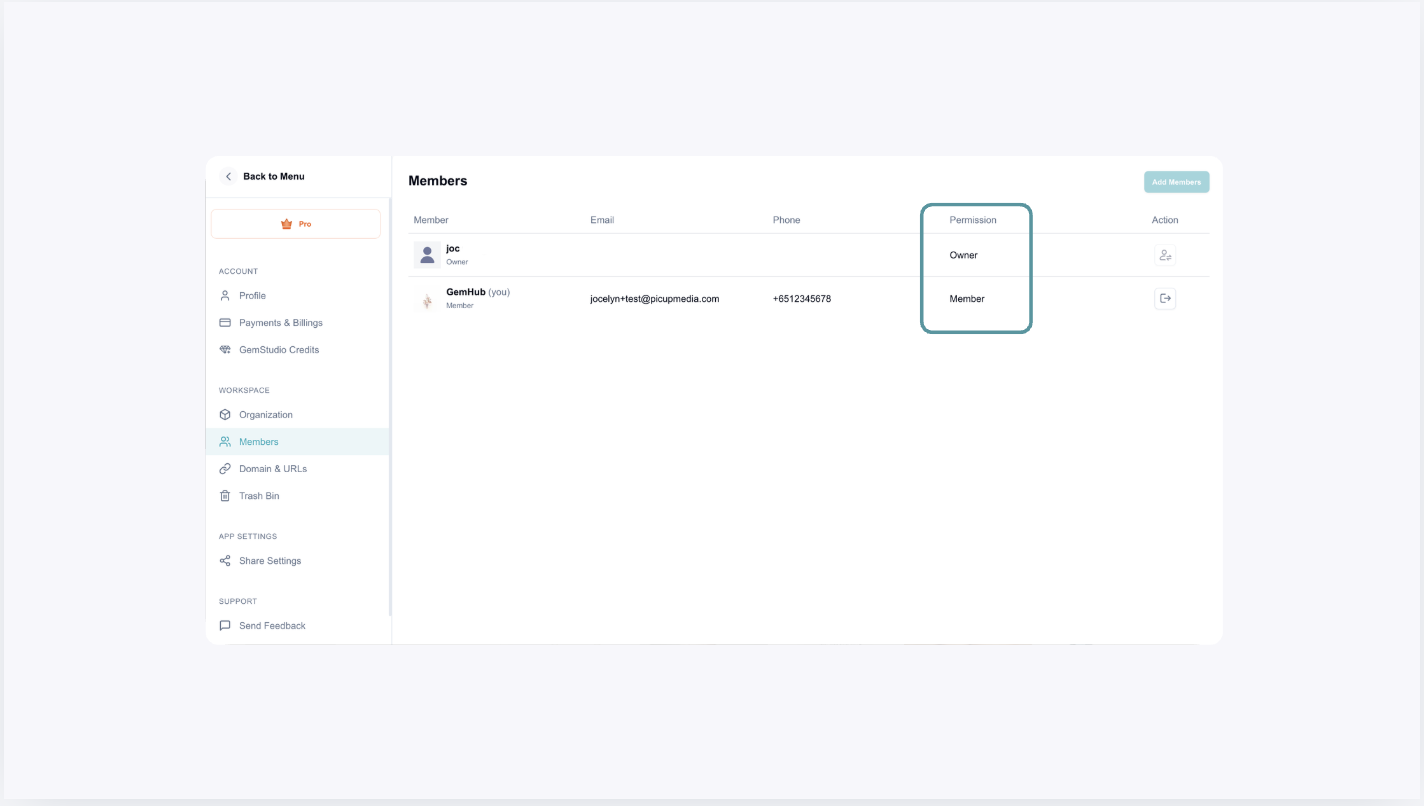Image resolution: width=1424 pixels, height=806 pixels.
Task: Click the Add Members button
Action: [1177, 182]
